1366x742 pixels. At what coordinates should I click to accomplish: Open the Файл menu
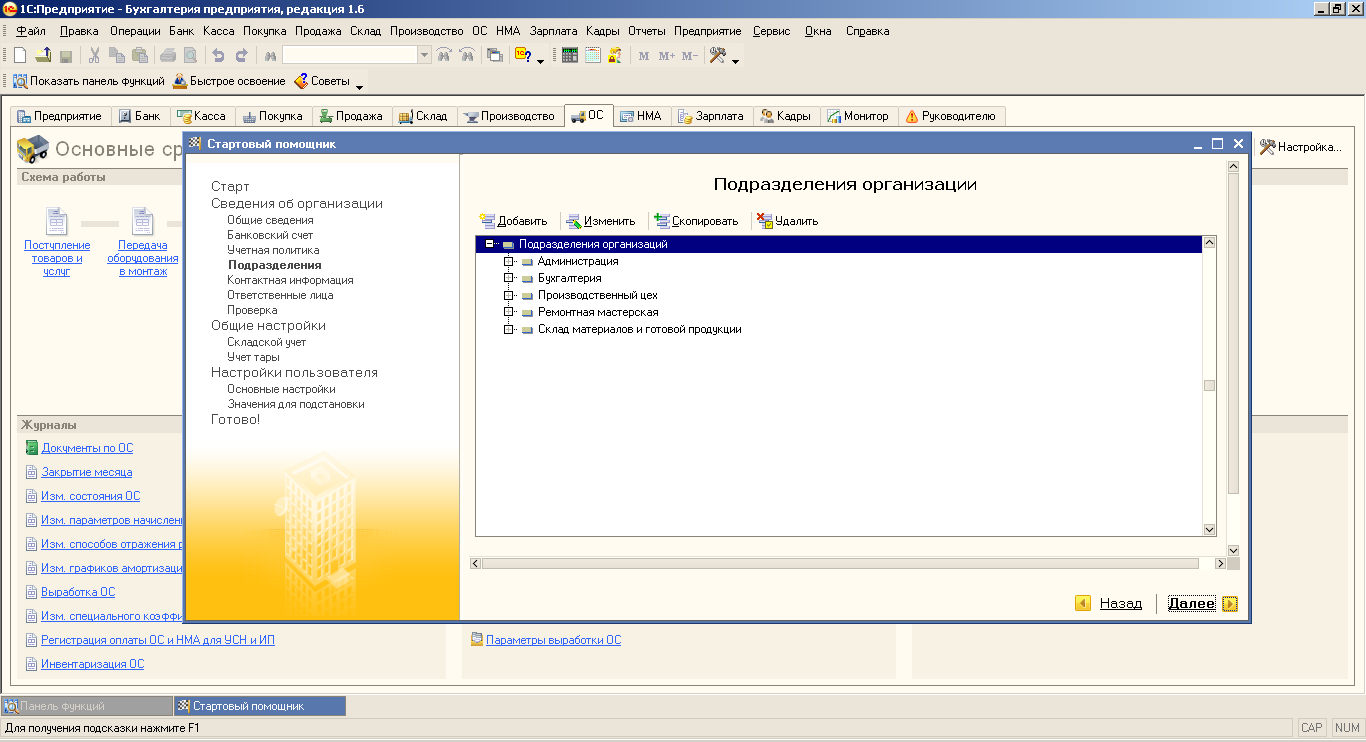tap(31, 31)
